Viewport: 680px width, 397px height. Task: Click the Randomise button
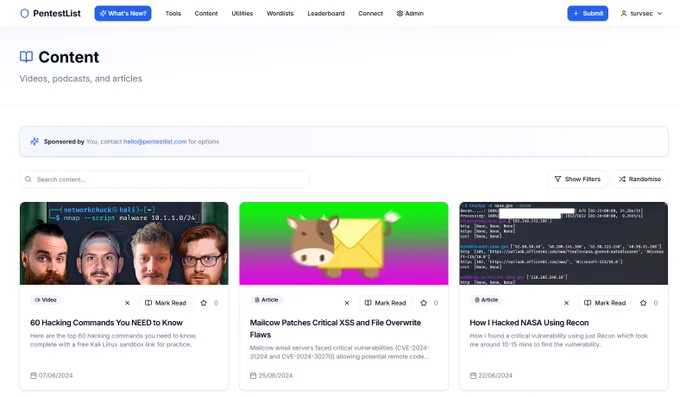(640, 179)
